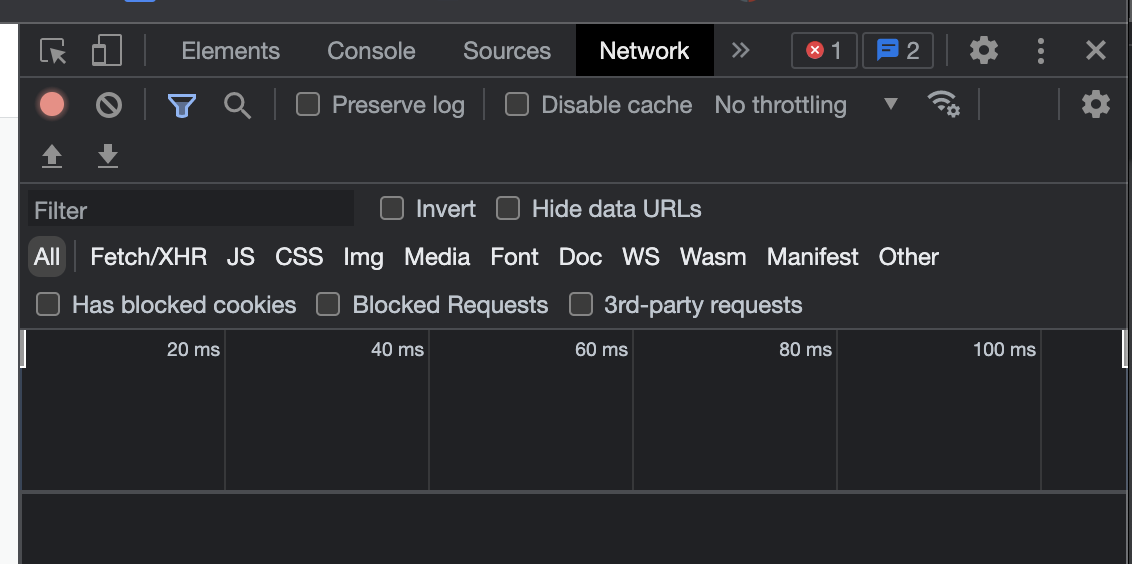Open the No throttling dropdown
Screen dimensions: 1132x564
806,105
